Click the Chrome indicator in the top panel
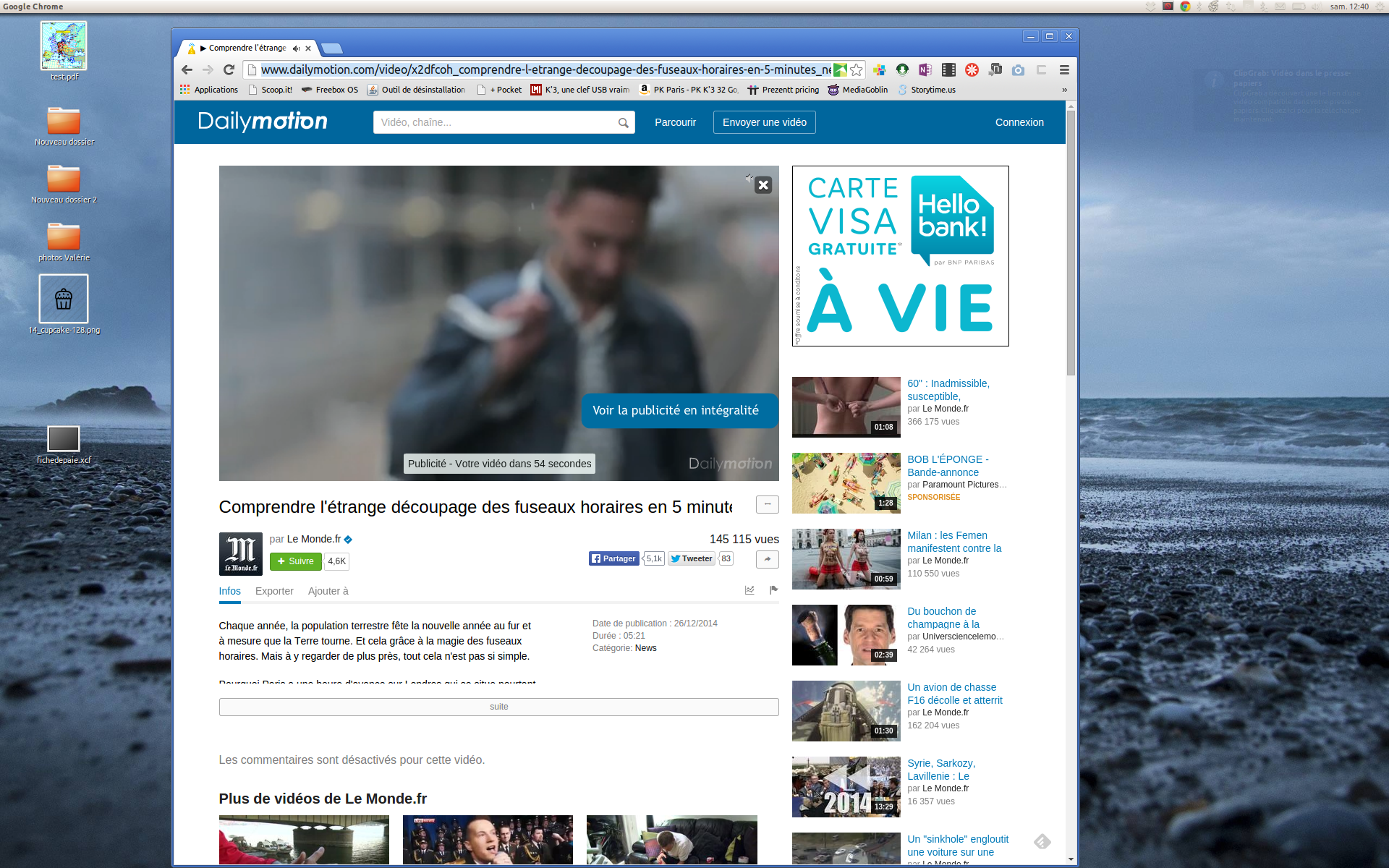 [1185, 7]
